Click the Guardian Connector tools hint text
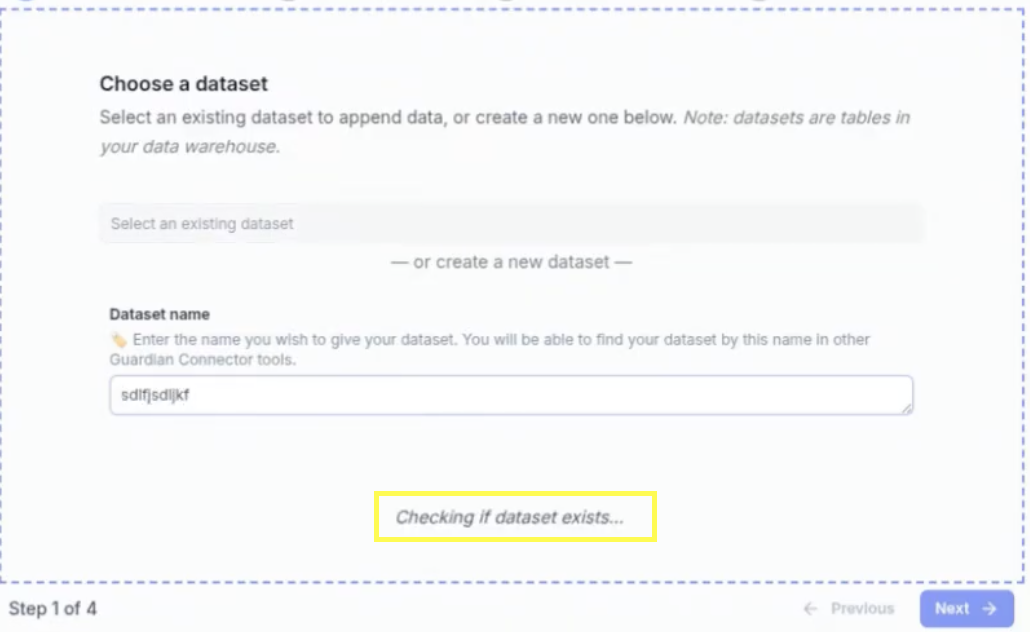The width and height of the screenshot is (1030, 632). (x=202, y=359)
